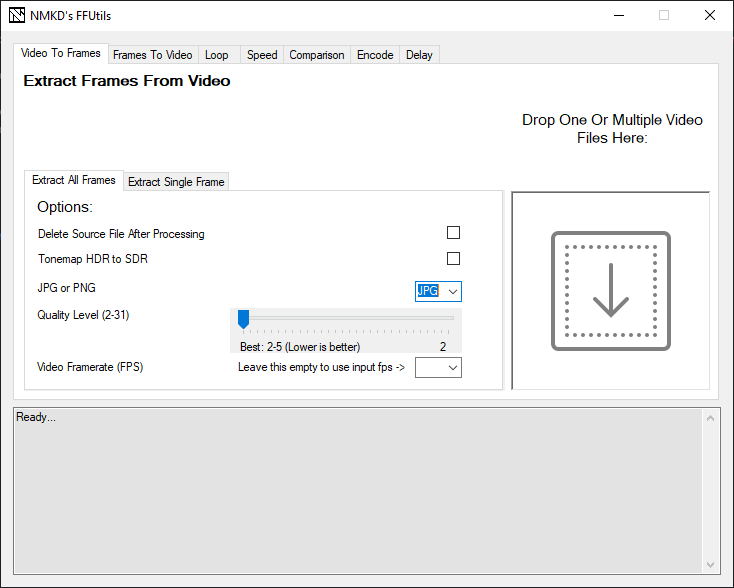Switch to the Speed tab
Screen dimensions: 734x588
pyautogui.click(x=262, y=55)
